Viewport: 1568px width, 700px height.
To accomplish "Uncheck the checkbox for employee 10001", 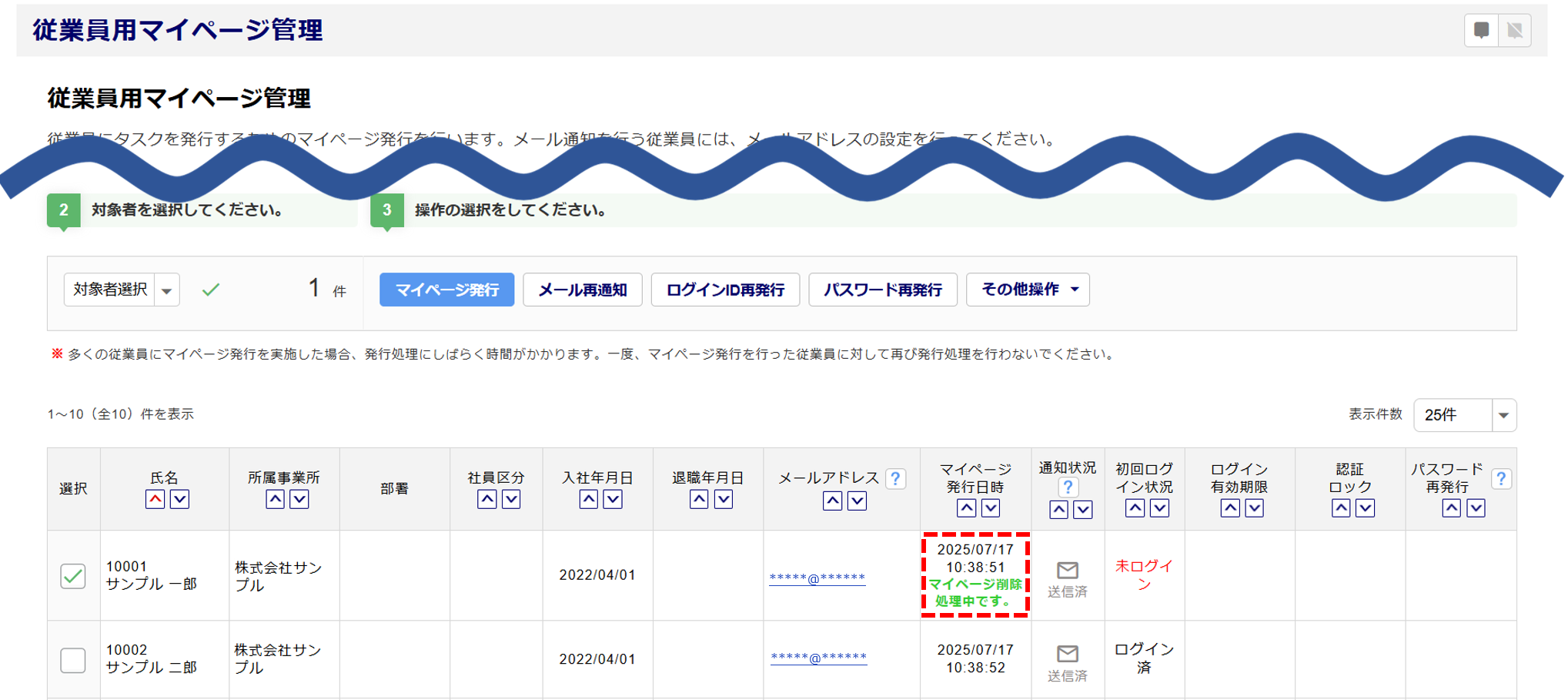I will coord(73,576).
